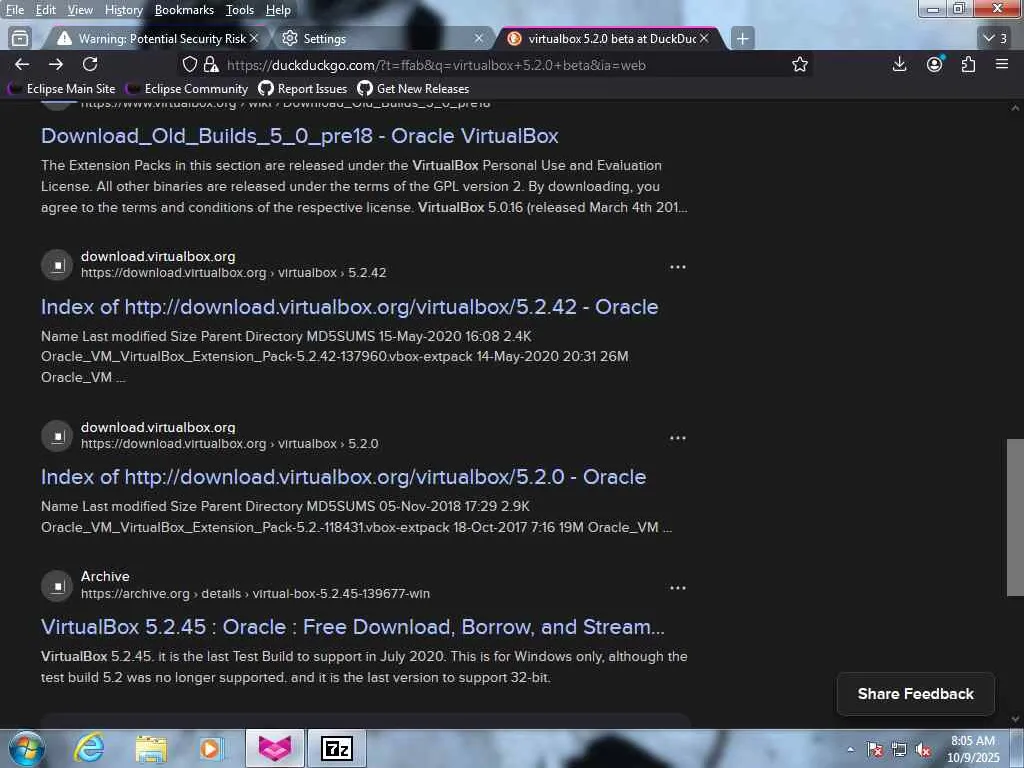Open Eclipse Main Site bookmark

pyautogui.click(x=62, y=88)
